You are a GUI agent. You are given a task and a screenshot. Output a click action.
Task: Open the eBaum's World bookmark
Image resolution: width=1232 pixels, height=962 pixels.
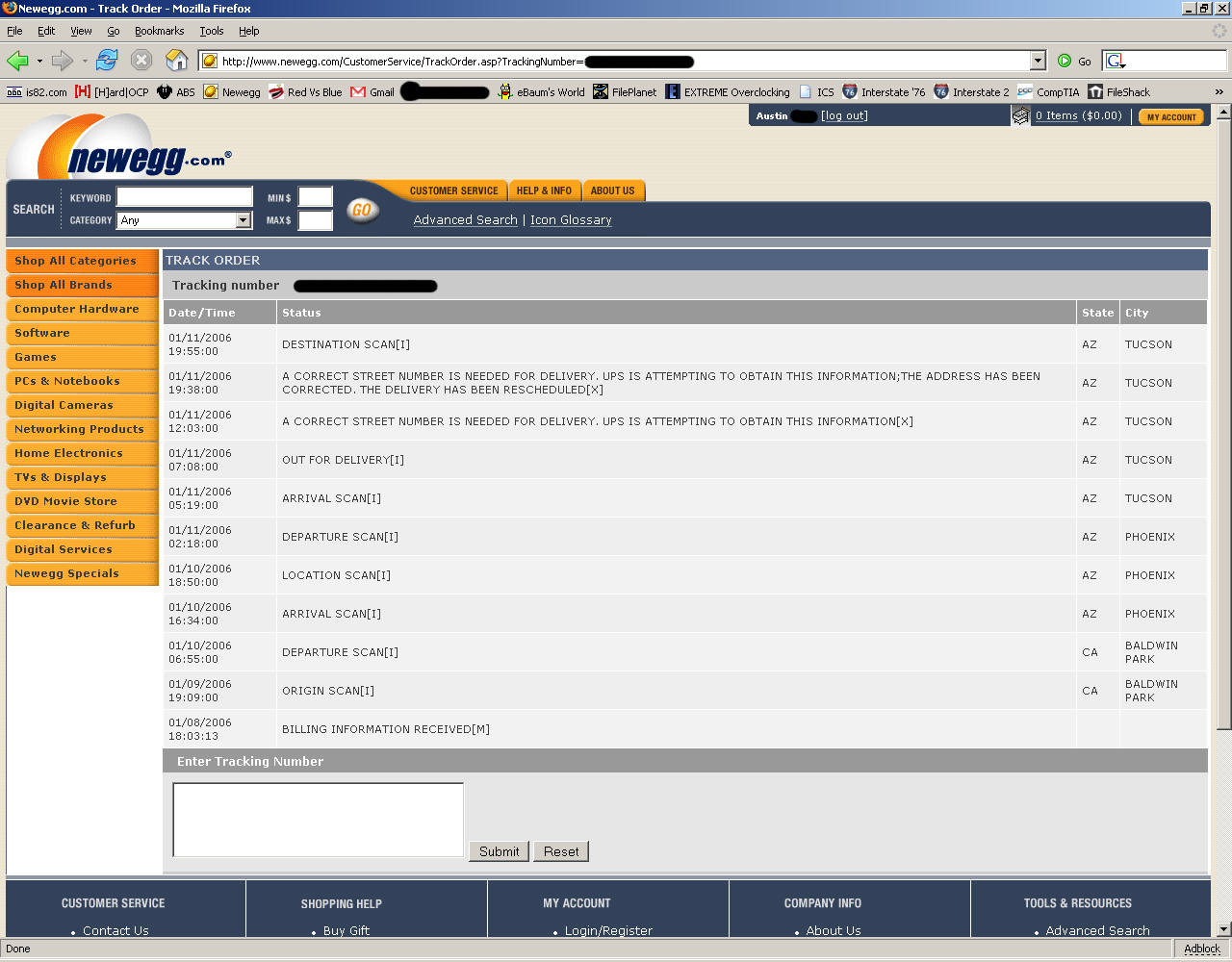[x=541, y=92]
